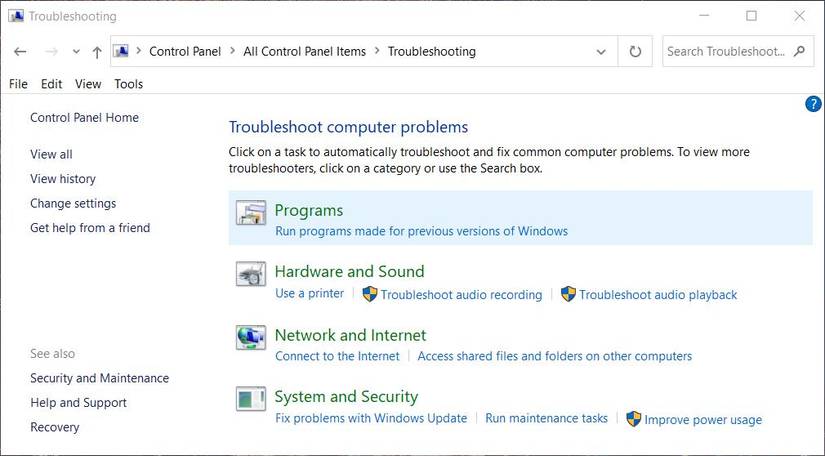
Task: Run programs made for previous versions link
Action: (421, 231)
